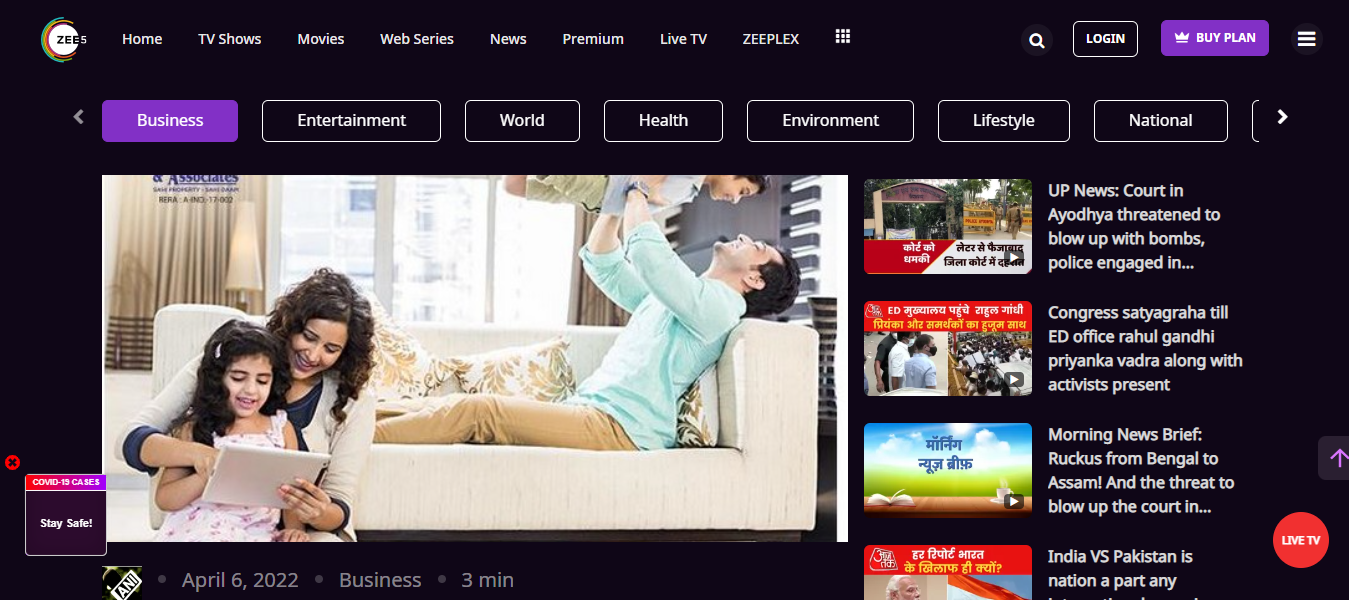Switch to the Health category

click(663, 121)
